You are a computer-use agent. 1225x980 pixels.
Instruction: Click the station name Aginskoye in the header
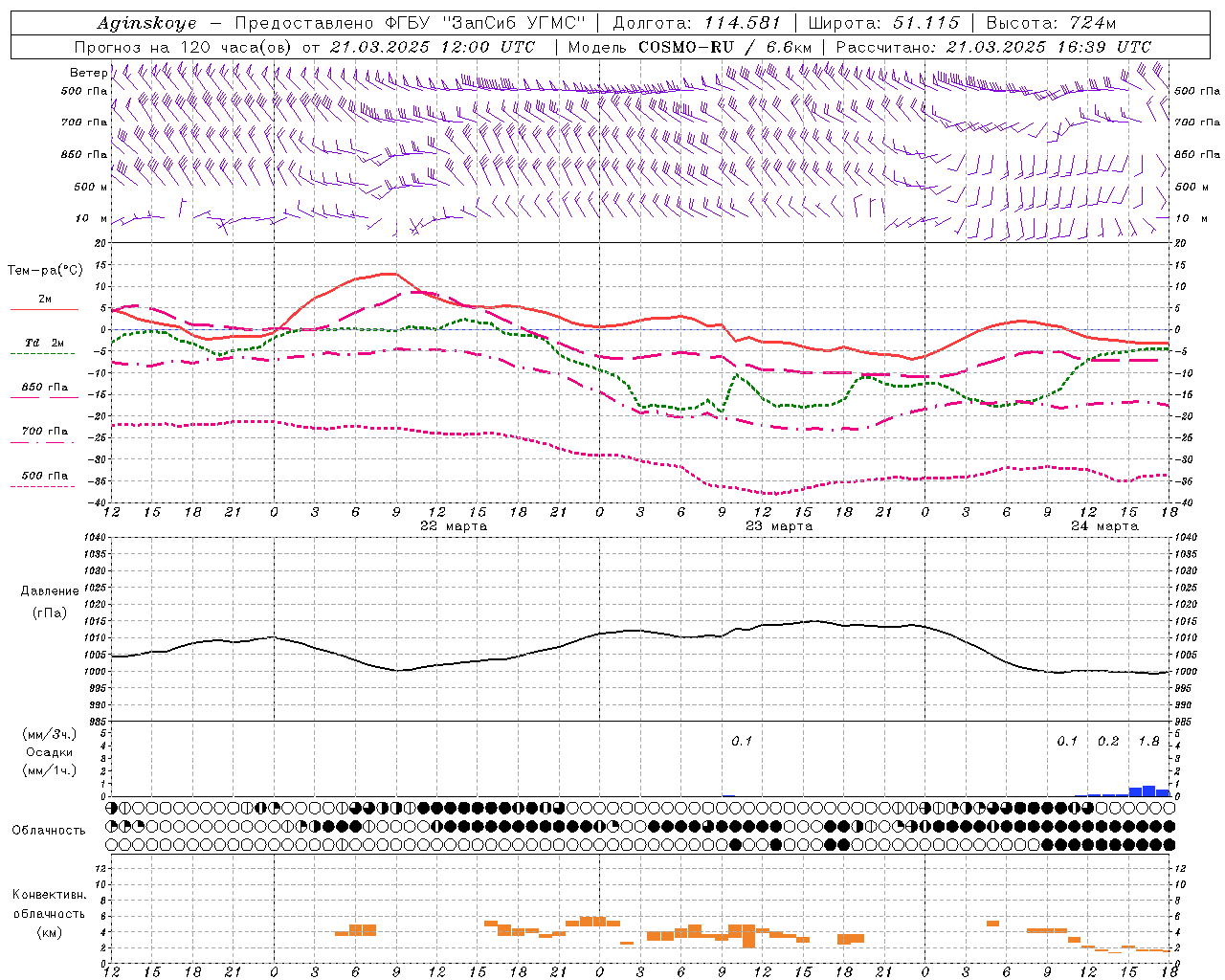click(x=146, y=23)
